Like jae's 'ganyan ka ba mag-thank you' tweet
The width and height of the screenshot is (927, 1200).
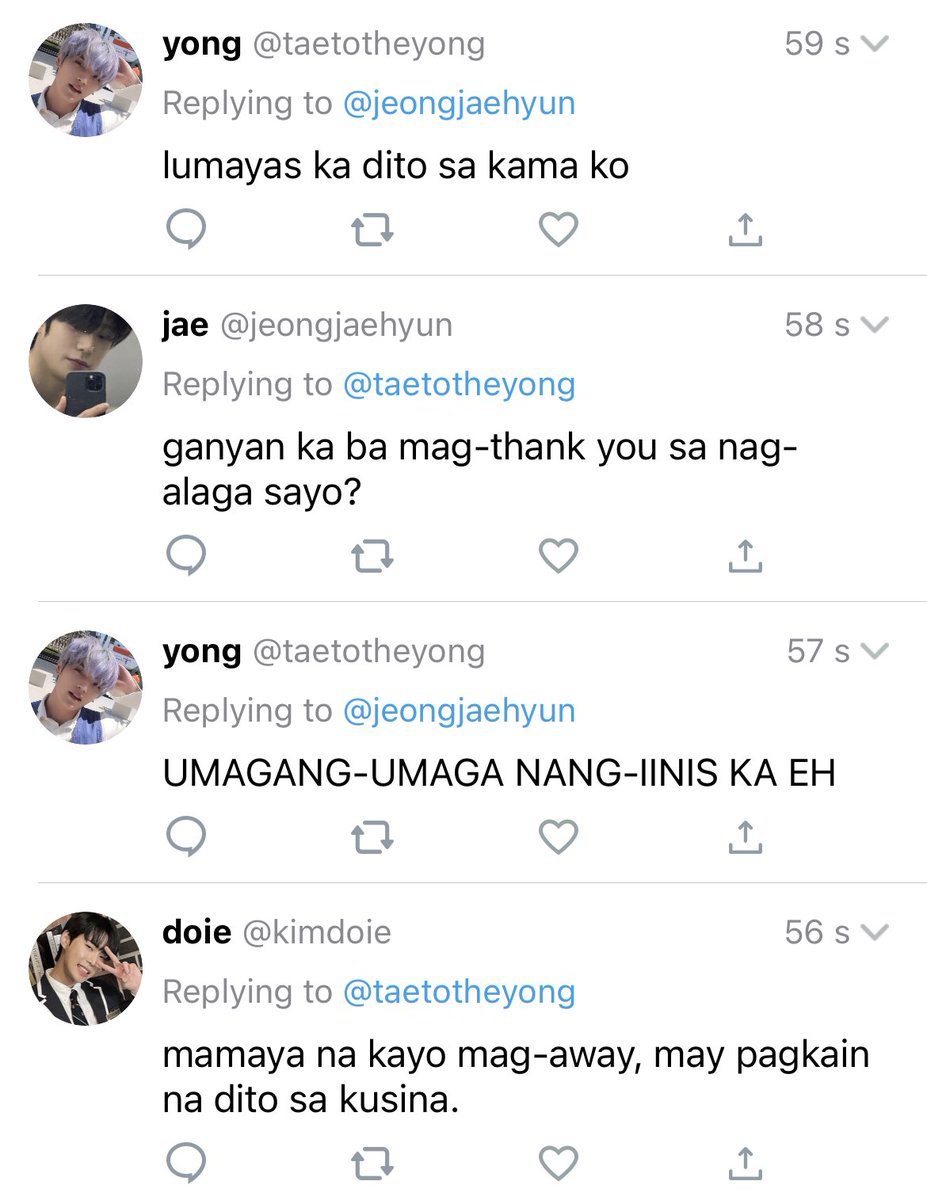pyautogui.click(x=558, y=556)
